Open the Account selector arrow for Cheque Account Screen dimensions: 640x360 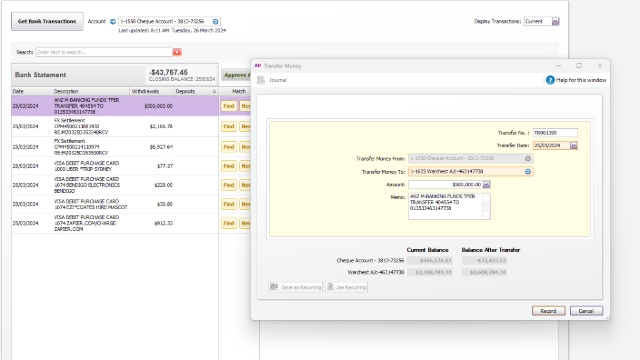(216, 22)
